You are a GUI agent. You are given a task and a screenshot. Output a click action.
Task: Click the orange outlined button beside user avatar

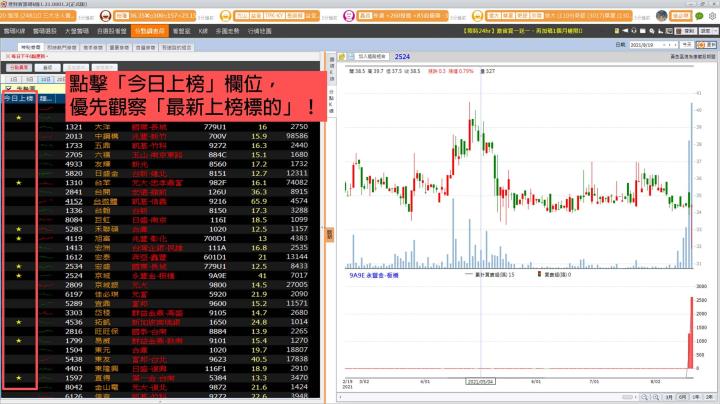tap(680, 16)
